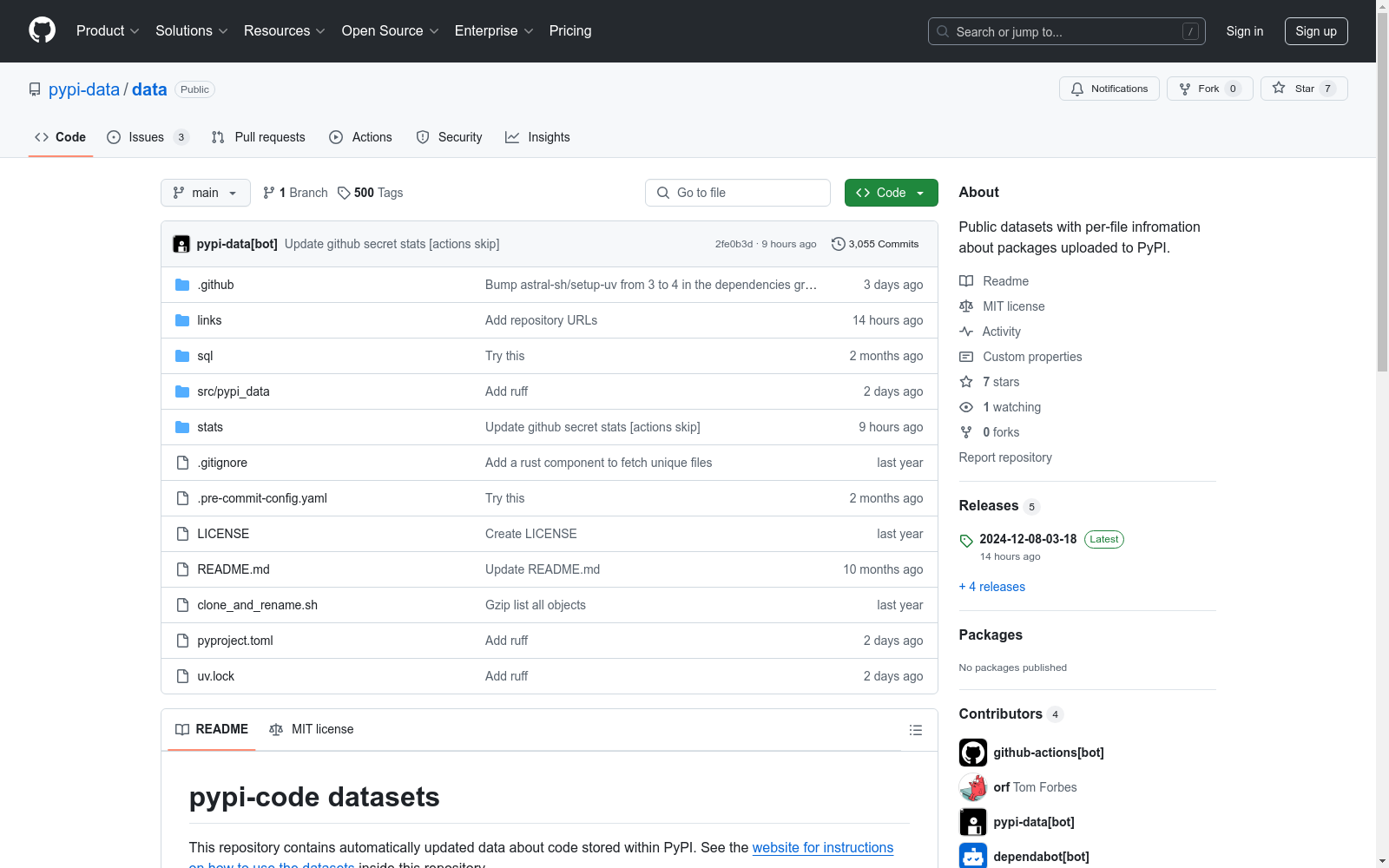Expand the Solutions menu
Viewport: 1389px width, 868px height.
[192, 31]
